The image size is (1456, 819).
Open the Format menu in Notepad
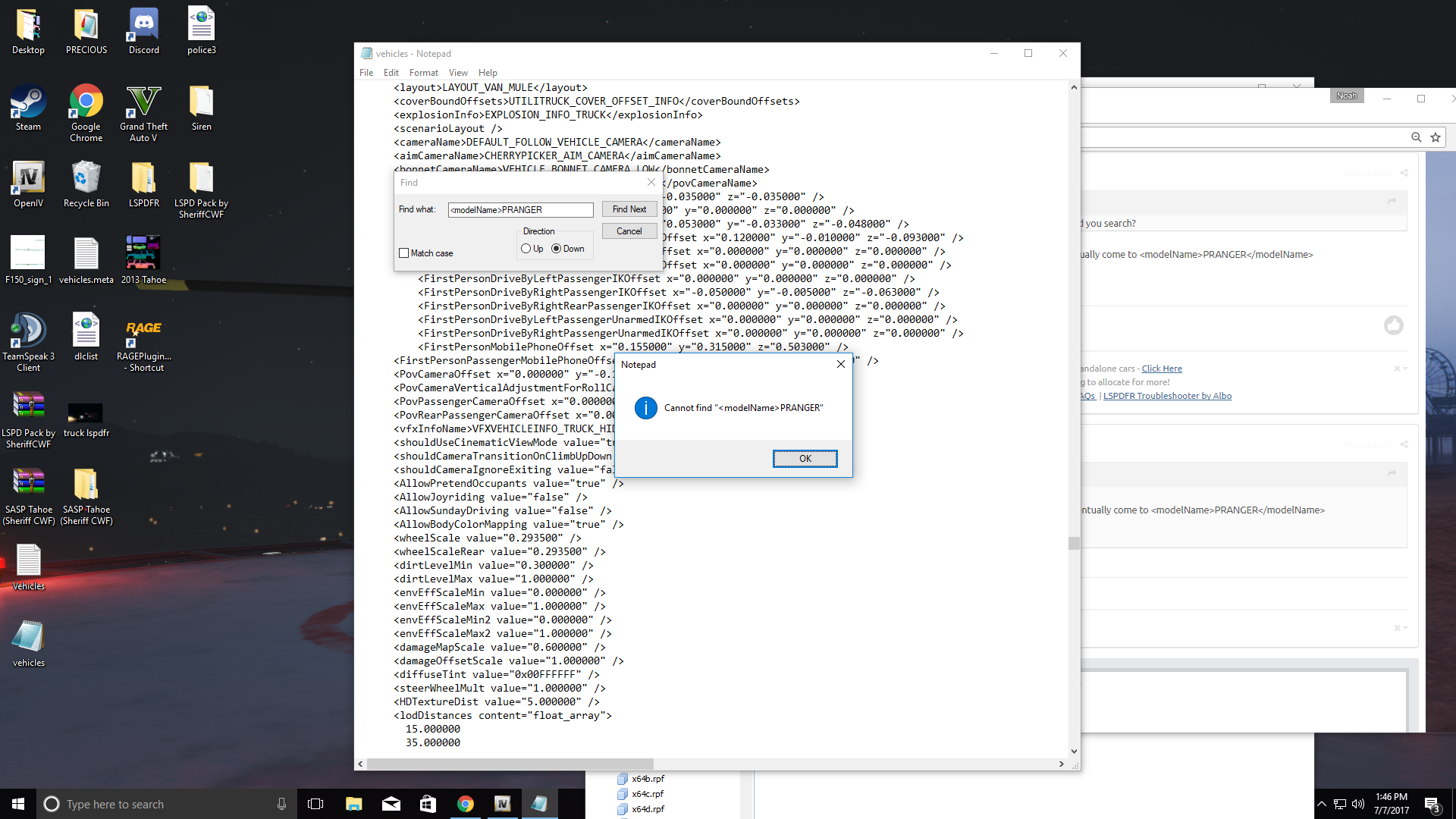point(423,73)
